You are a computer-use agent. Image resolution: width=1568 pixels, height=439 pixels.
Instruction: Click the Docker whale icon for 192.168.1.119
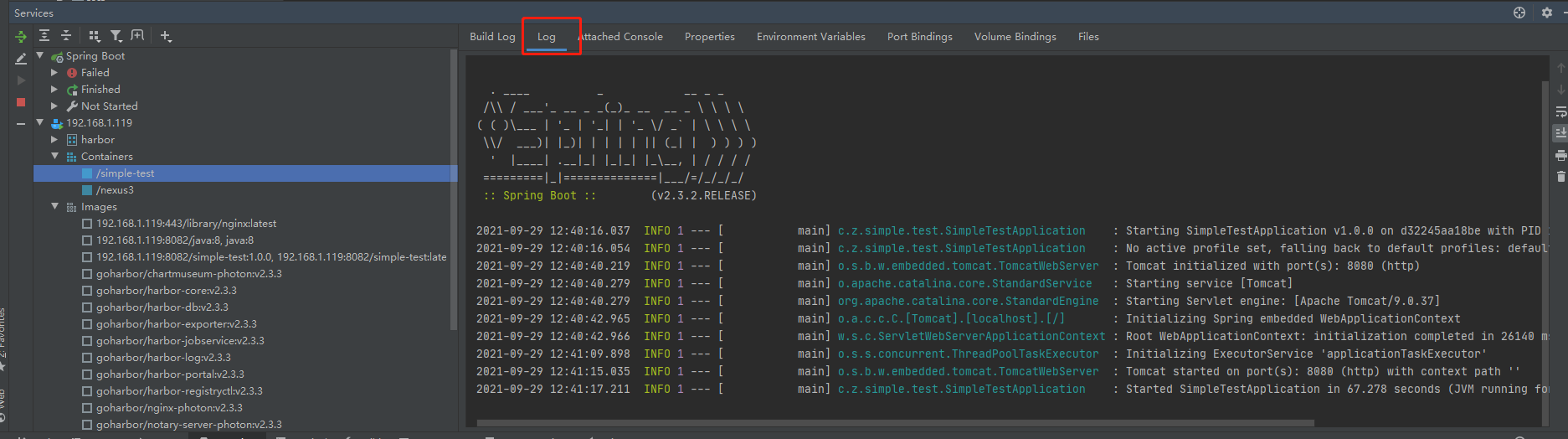click(x=57, y=123)
